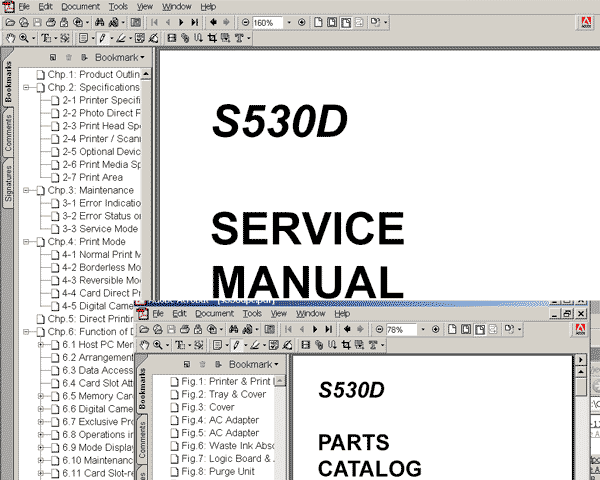Select Zoom In magnifier tool in Service Manual toolbar
This screenshot has height=480, width=600.
click(24, 38)
